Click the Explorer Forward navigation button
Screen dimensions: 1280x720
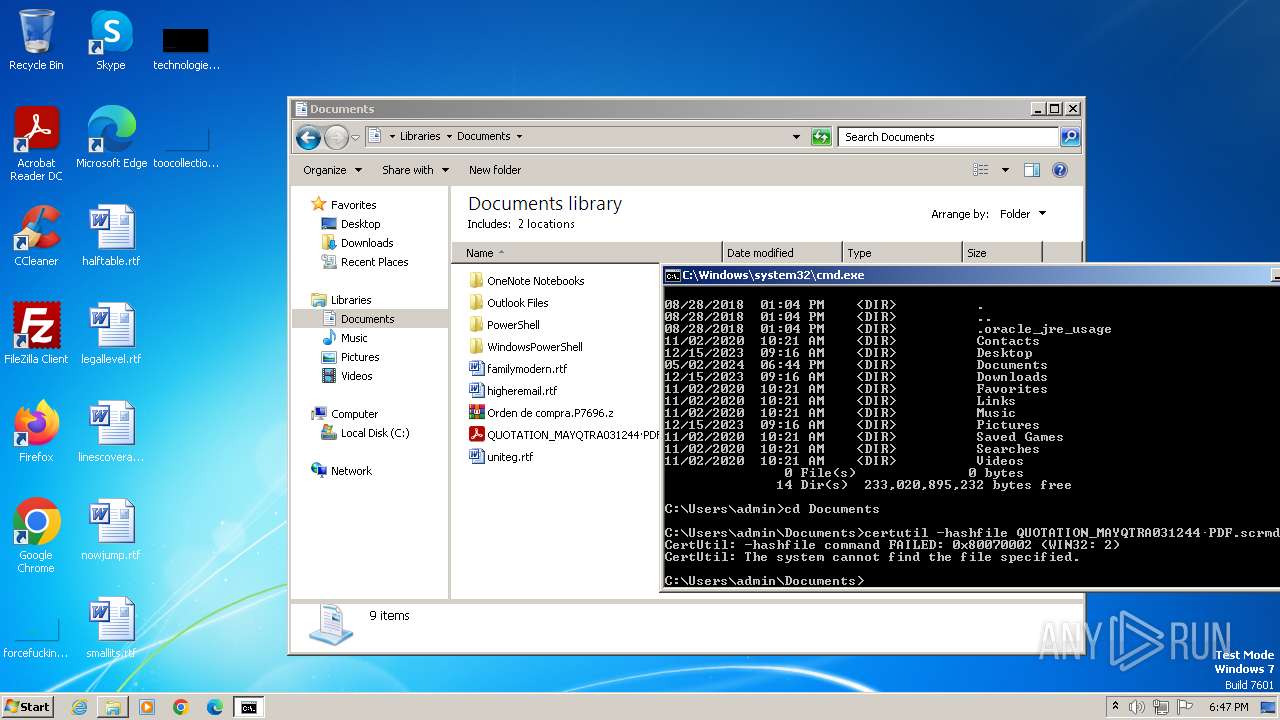336,137
